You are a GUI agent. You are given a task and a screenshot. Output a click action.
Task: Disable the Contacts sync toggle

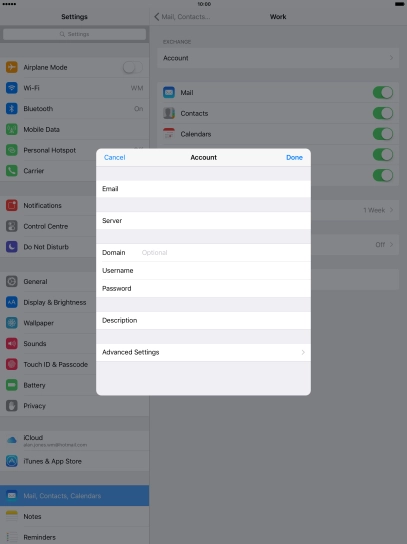coord(383,113)
